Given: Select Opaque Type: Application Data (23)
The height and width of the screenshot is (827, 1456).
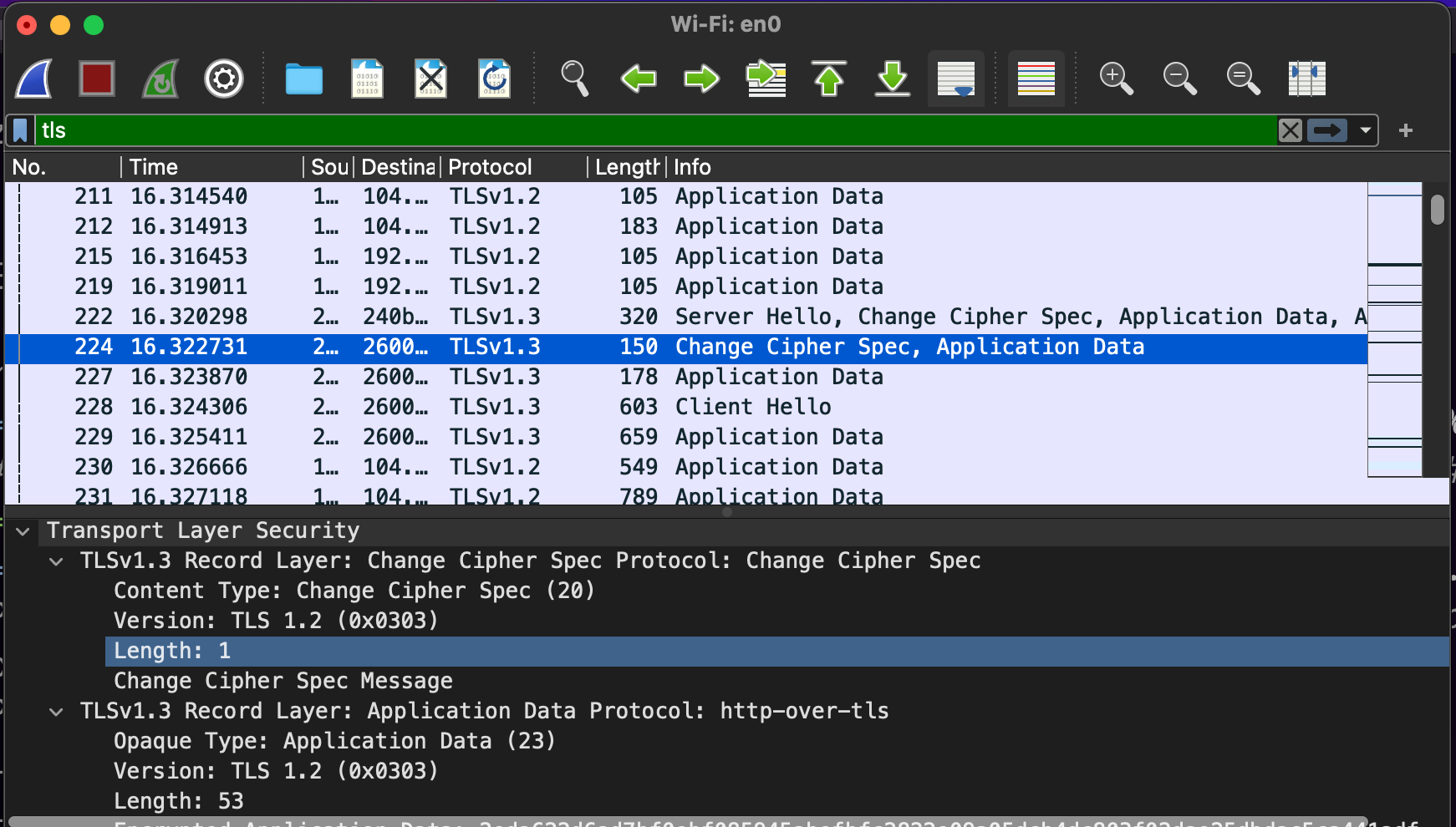Looking at the screenshot, I should (334, 741).
